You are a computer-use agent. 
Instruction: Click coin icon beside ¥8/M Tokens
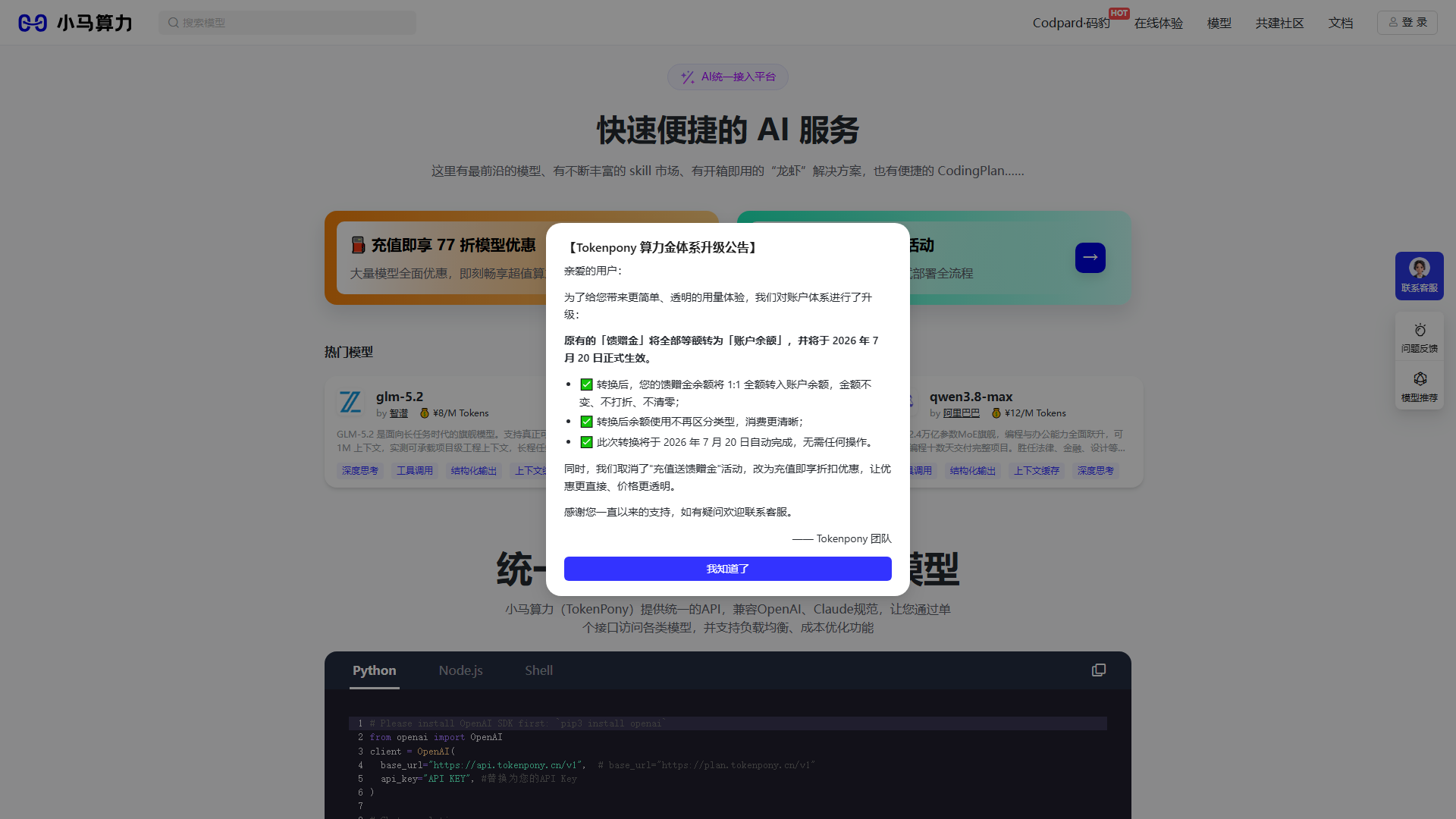(x=425, y=413)
